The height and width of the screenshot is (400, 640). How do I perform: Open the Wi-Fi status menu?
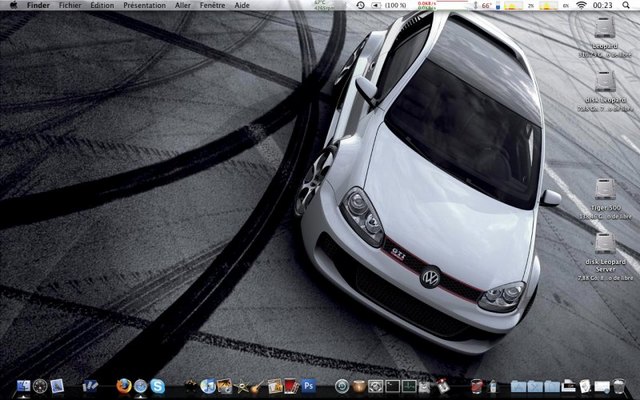point(581,6)
